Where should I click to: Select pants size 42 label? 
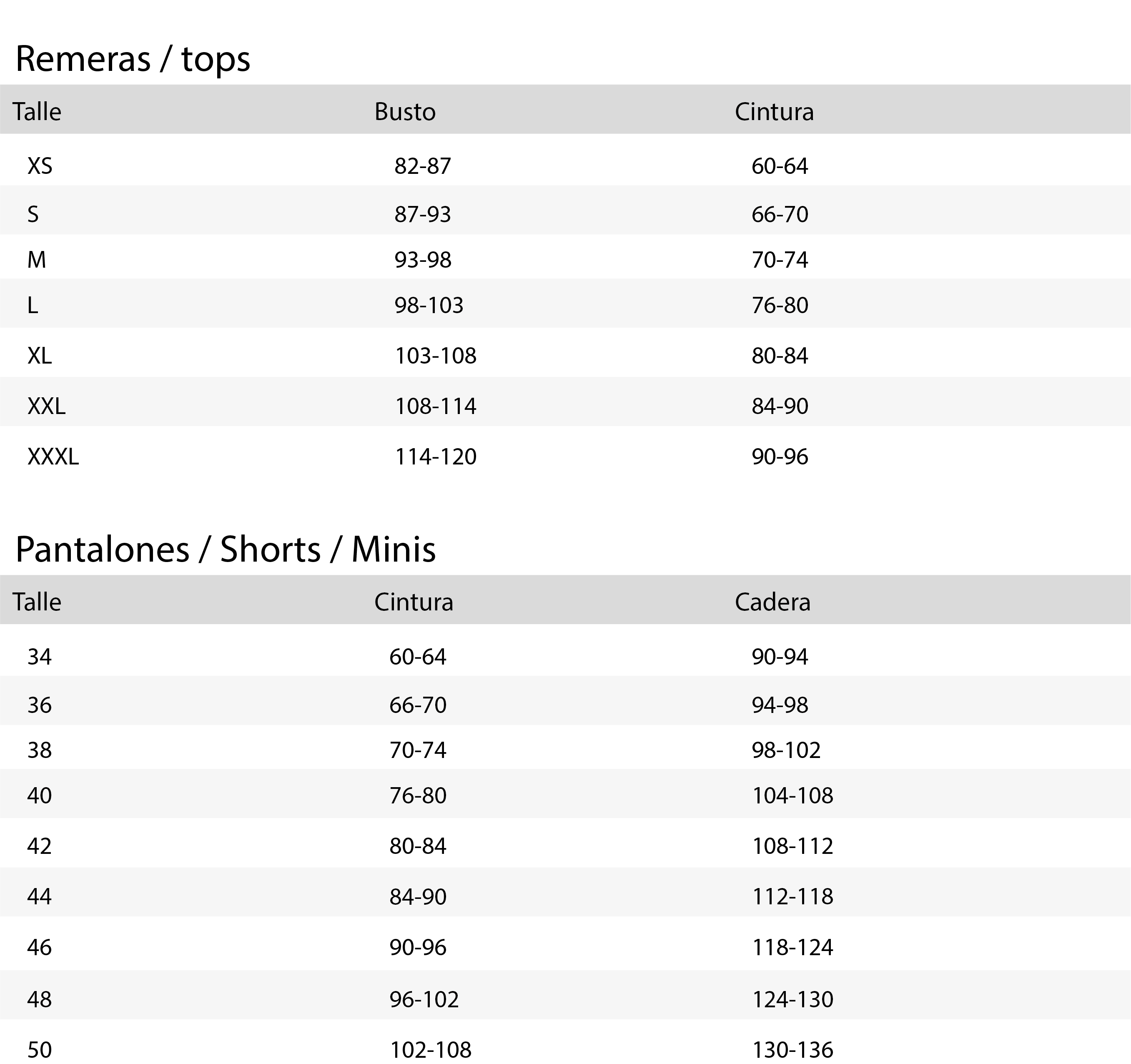click(x=39, y=846)
